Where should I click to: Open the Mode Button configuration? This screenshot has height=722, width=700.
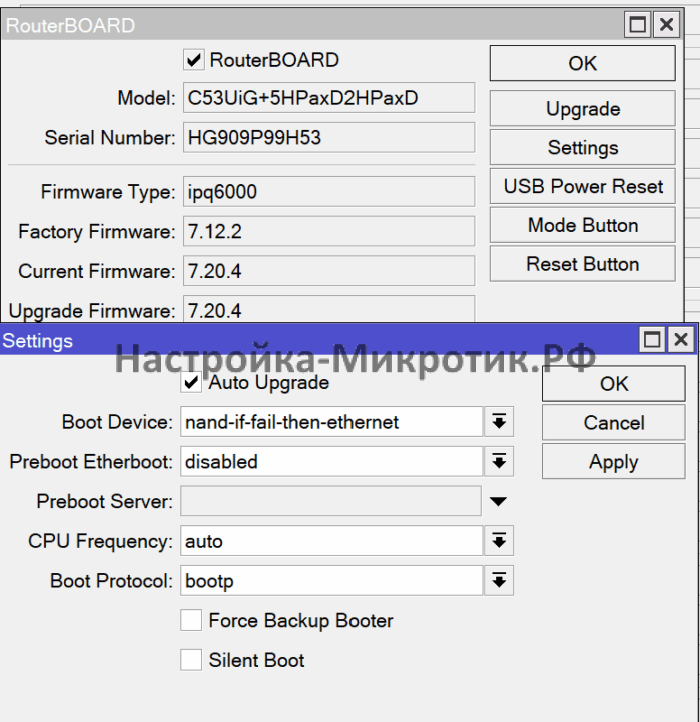(582, 226)
